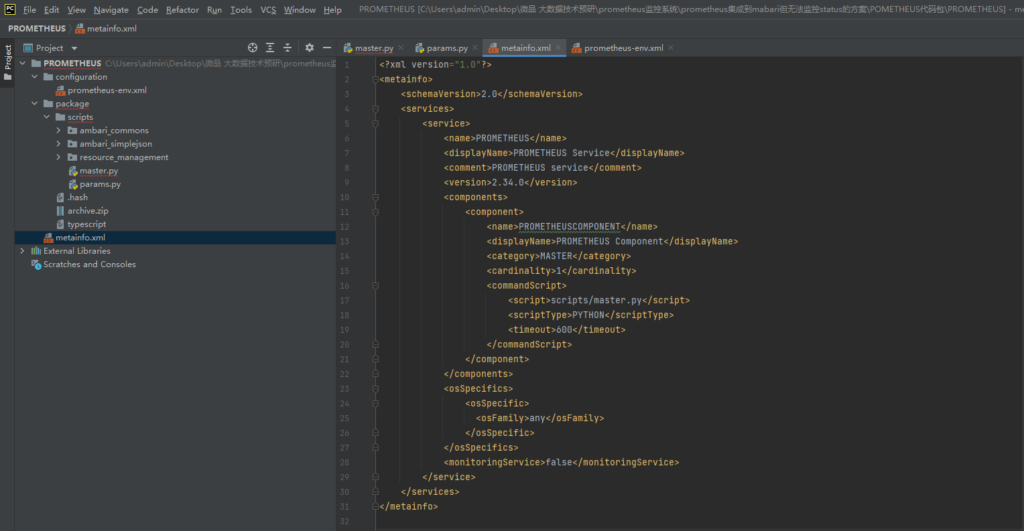This screenshot has height=531, width=1024.
Task: Open the Project view dropdown selector
Action: 50,48
